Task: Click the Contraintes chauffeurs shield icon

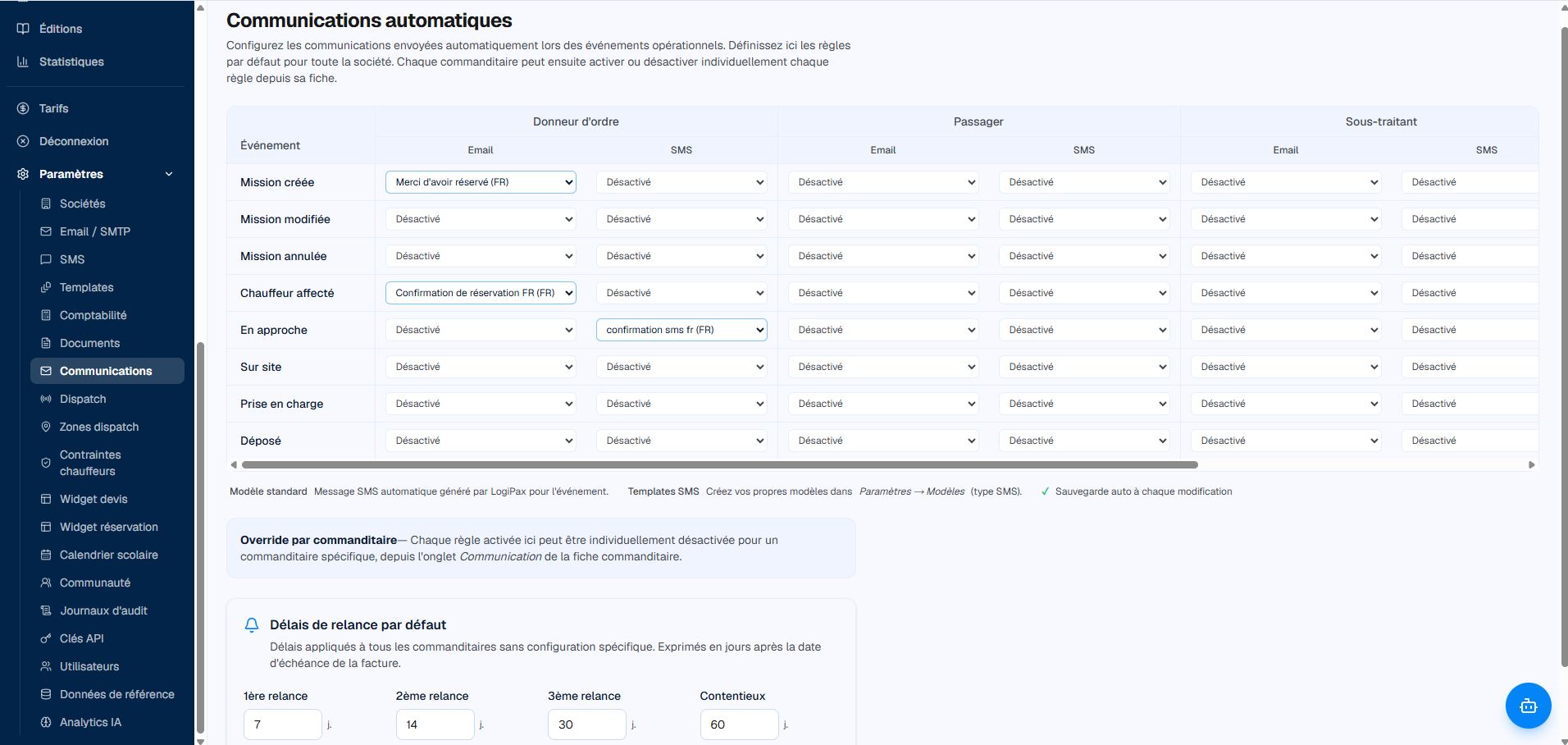Action: pyautogui.click(x=46, y=463)
